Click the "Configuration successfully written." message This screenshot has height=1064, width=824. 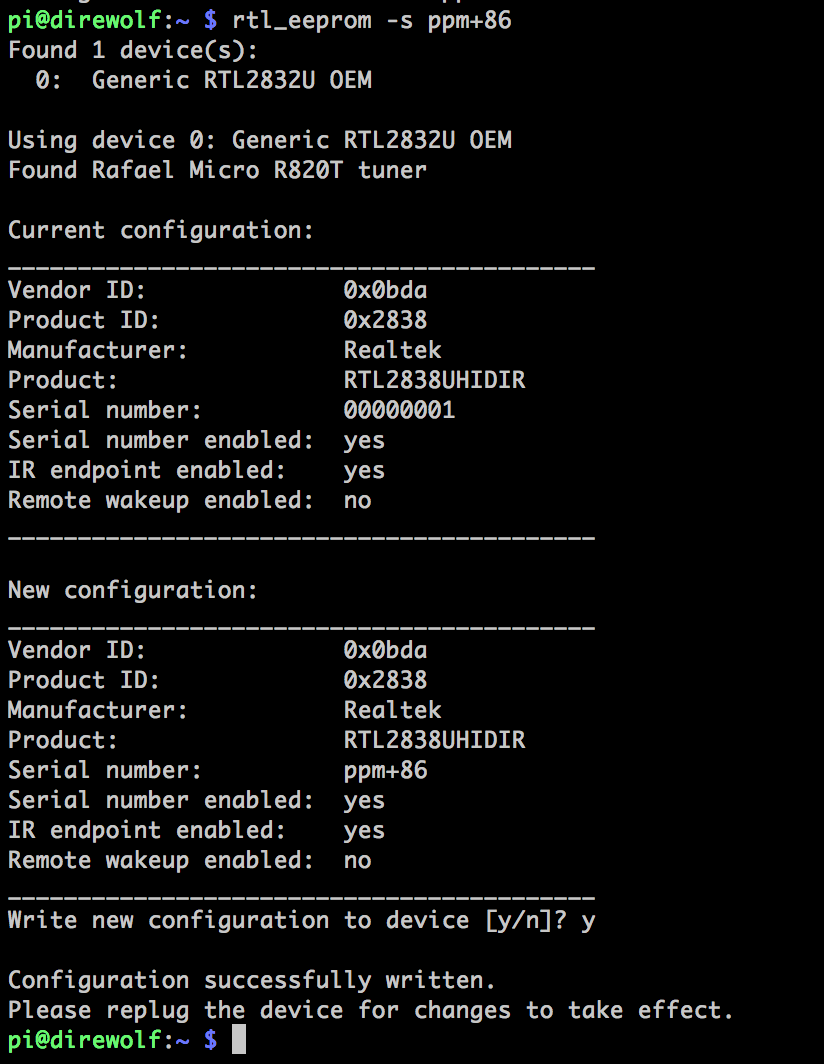tap(251, 980)
